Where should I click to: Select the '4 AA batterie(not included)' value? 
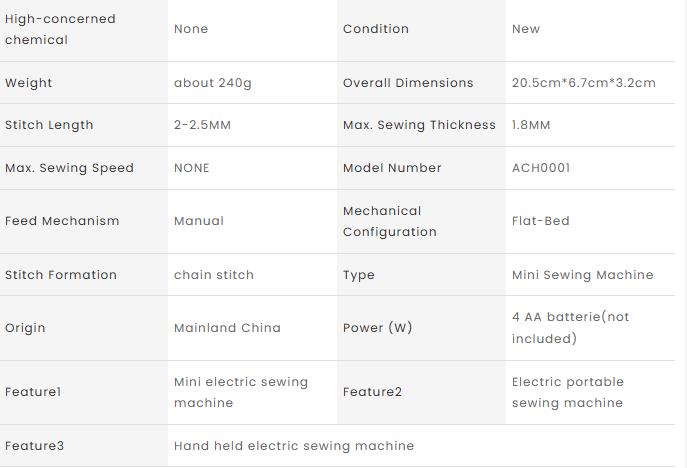570,328
